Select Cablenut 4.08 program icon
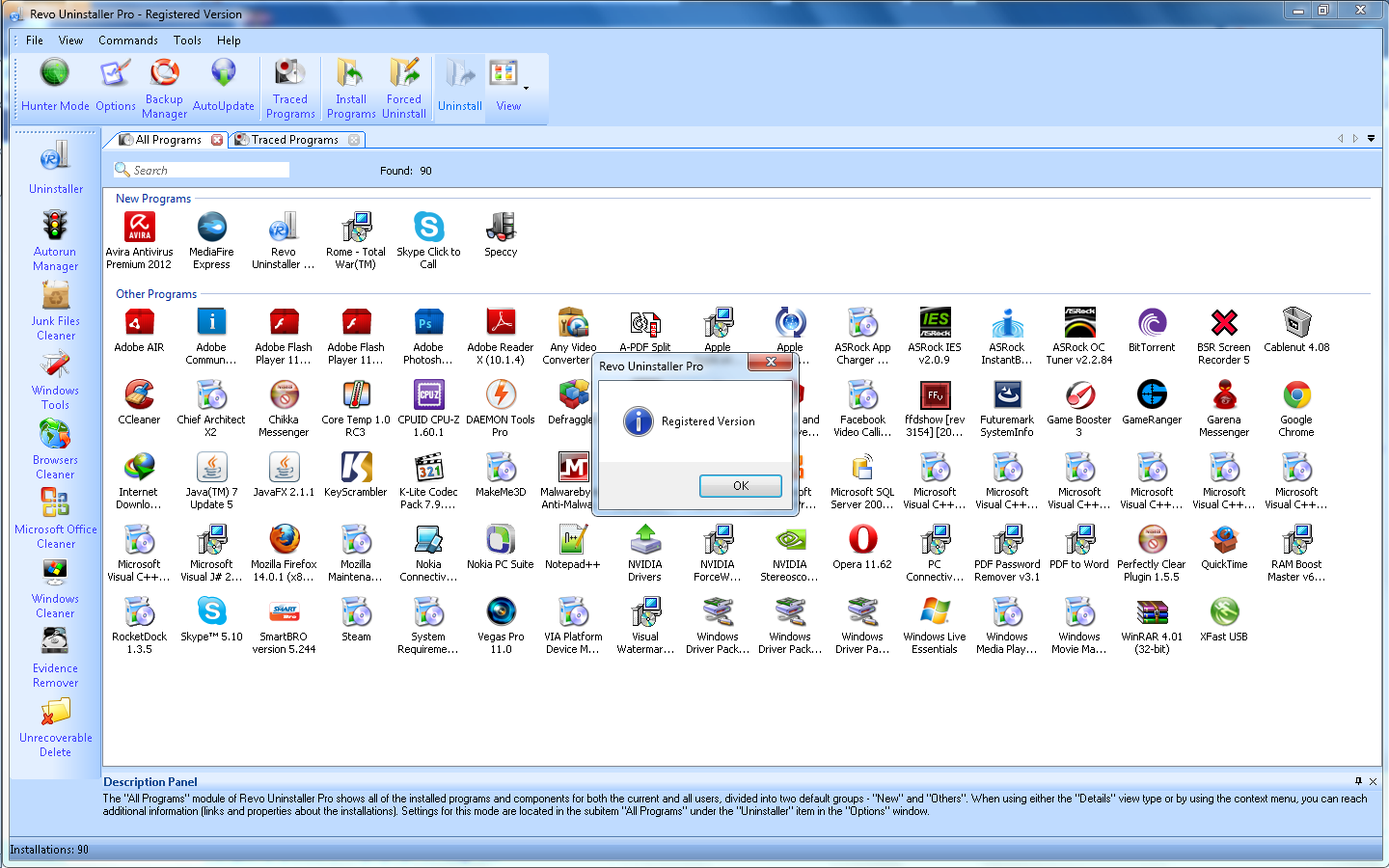The height and width of the screenshot is (868, 1389). (1296, 330)
